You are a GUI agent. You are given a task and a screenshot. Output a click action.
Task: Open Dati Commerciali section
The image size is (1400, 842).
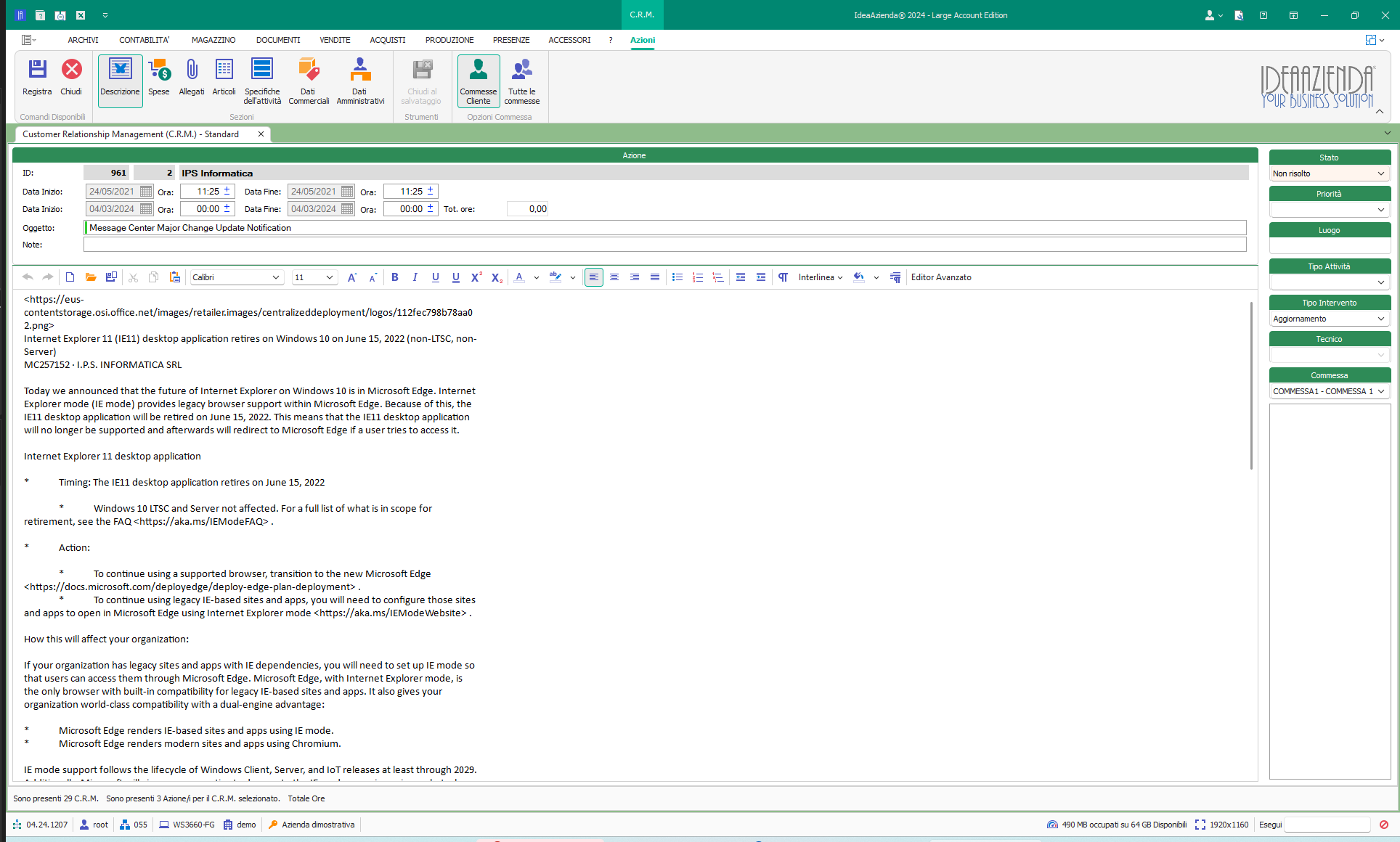coord(309,81)
